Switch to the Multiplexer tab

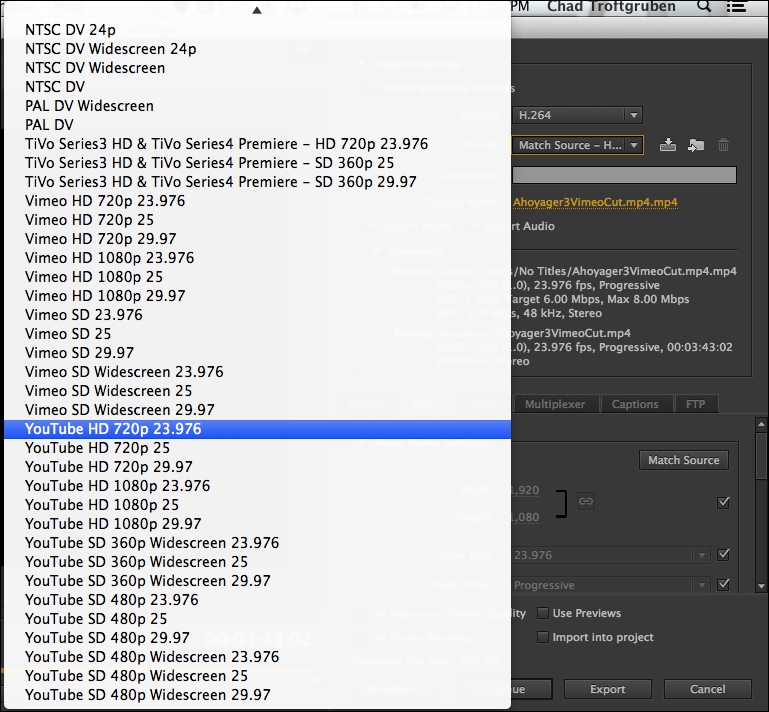pyautogui.click(x=555, y=404)
